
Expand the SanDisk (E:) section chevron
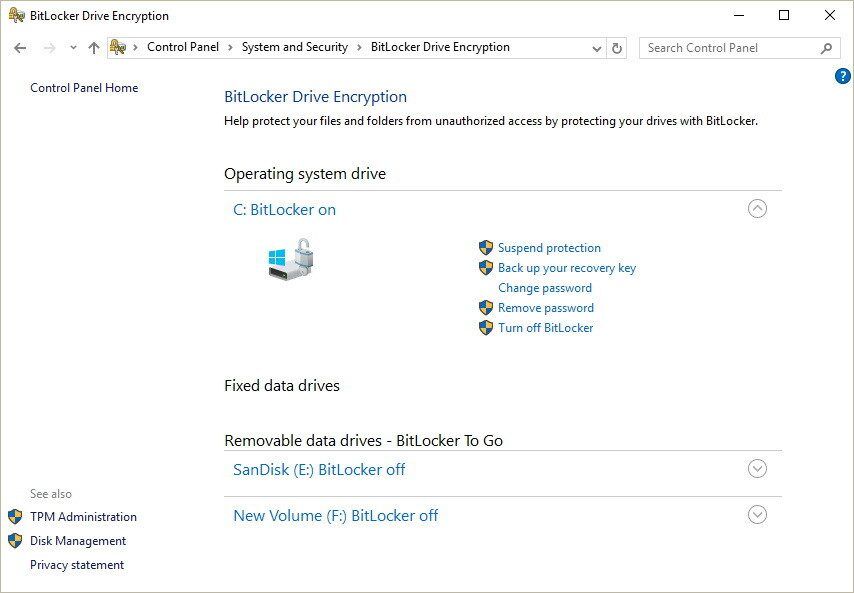click(x=757, y=468)
